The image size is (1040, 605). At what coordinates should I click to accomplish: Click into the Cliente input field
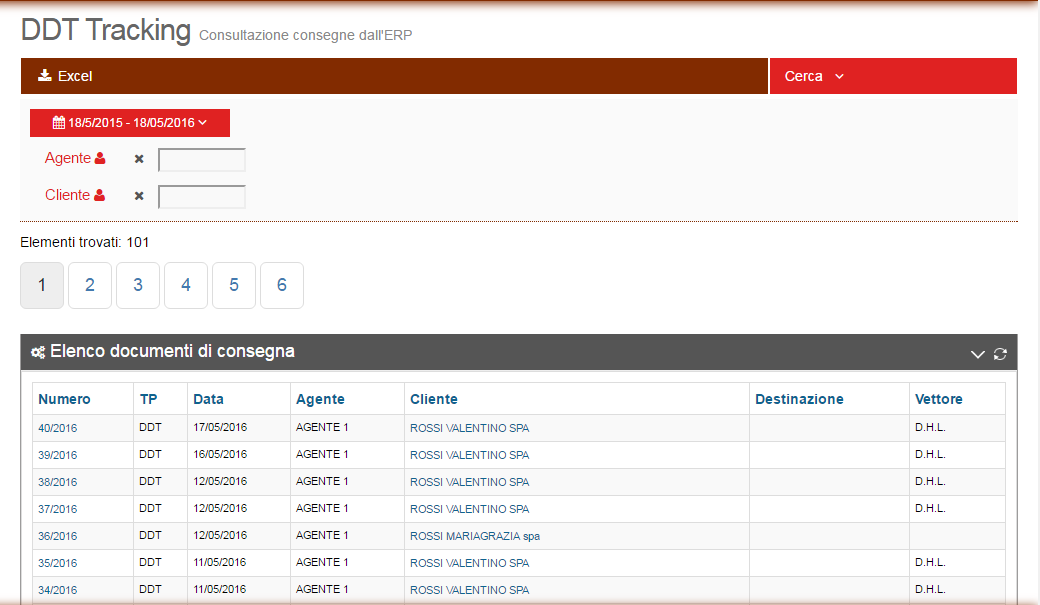click(202, 197)
